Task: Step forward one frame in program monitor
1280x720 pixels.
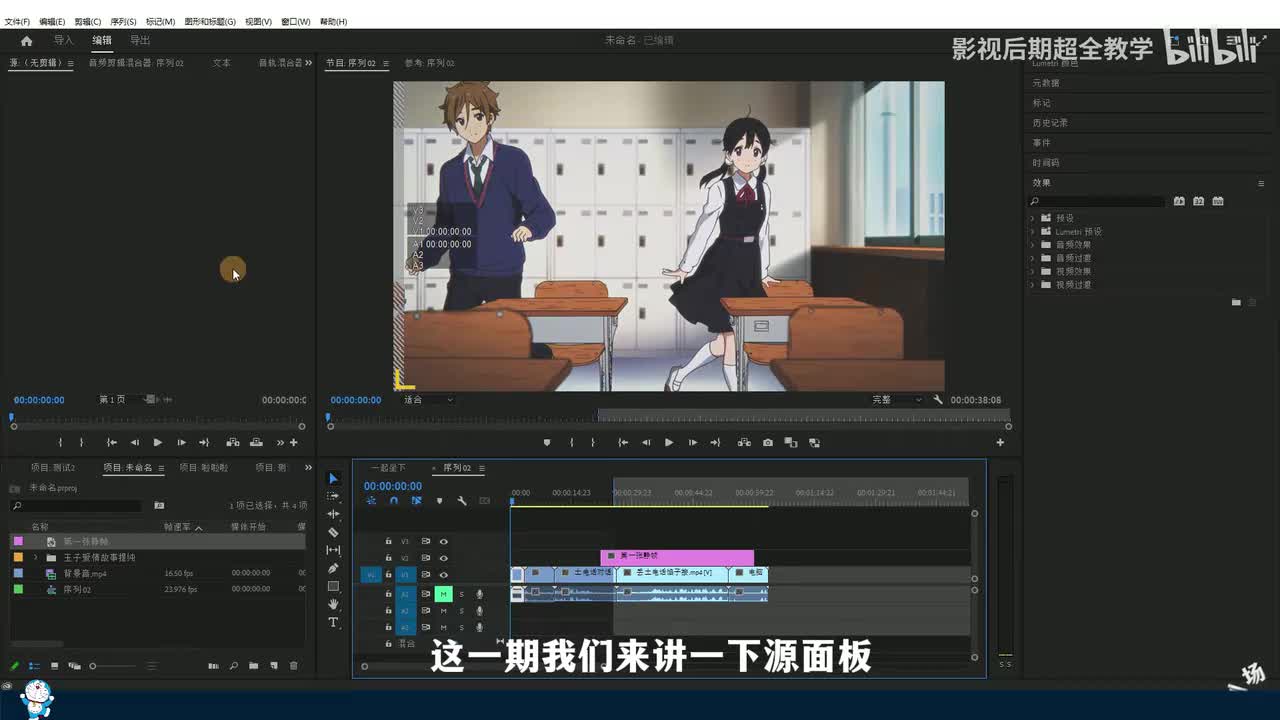Action: (x=692, y=442)
